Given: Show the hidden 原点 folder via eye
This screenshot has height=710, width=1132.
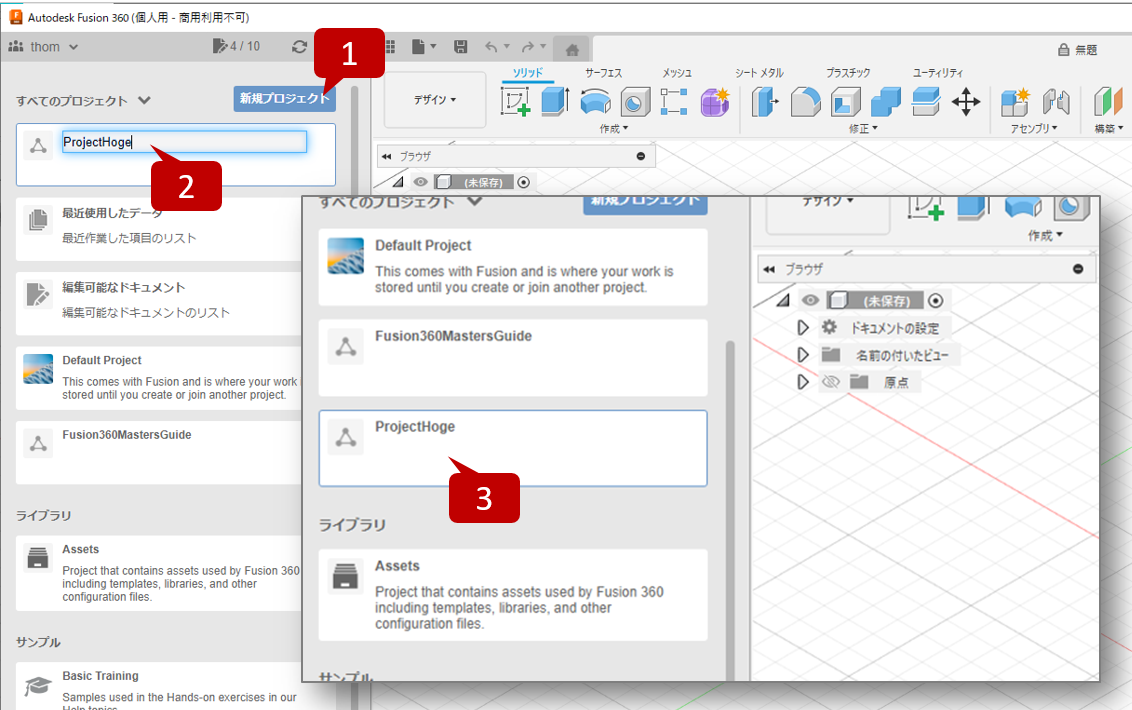Looking at the screenshot, I should click(830, 381).
